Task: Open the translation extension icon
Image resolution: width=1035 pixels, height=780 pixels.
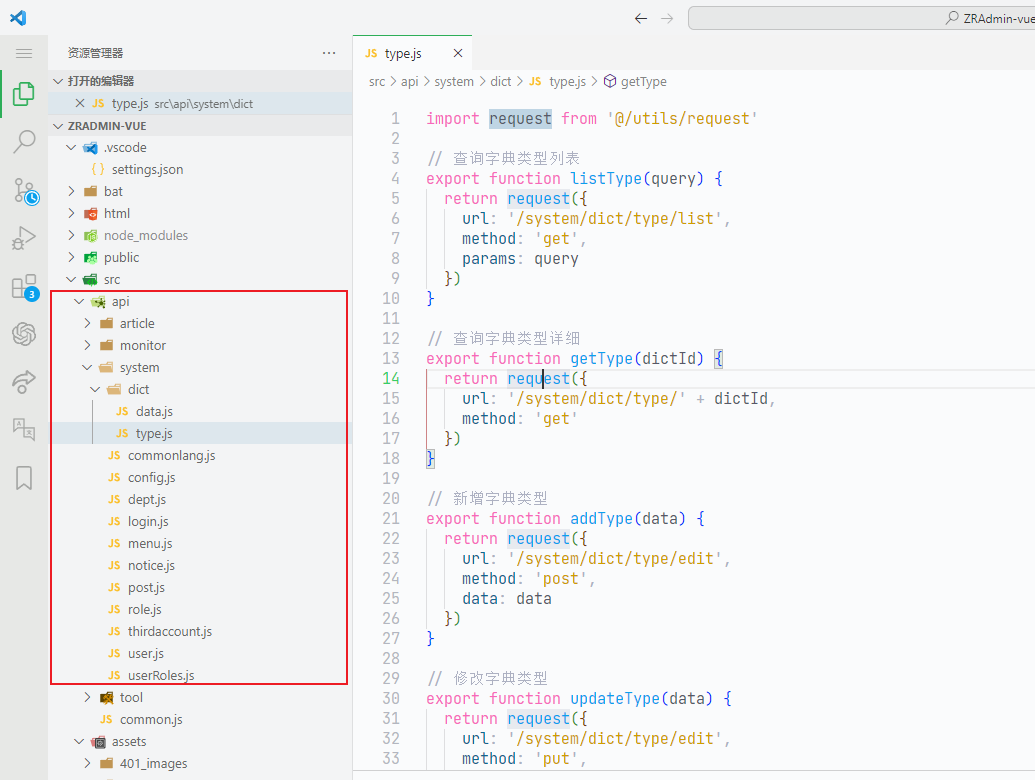Action: click(24, 429)
